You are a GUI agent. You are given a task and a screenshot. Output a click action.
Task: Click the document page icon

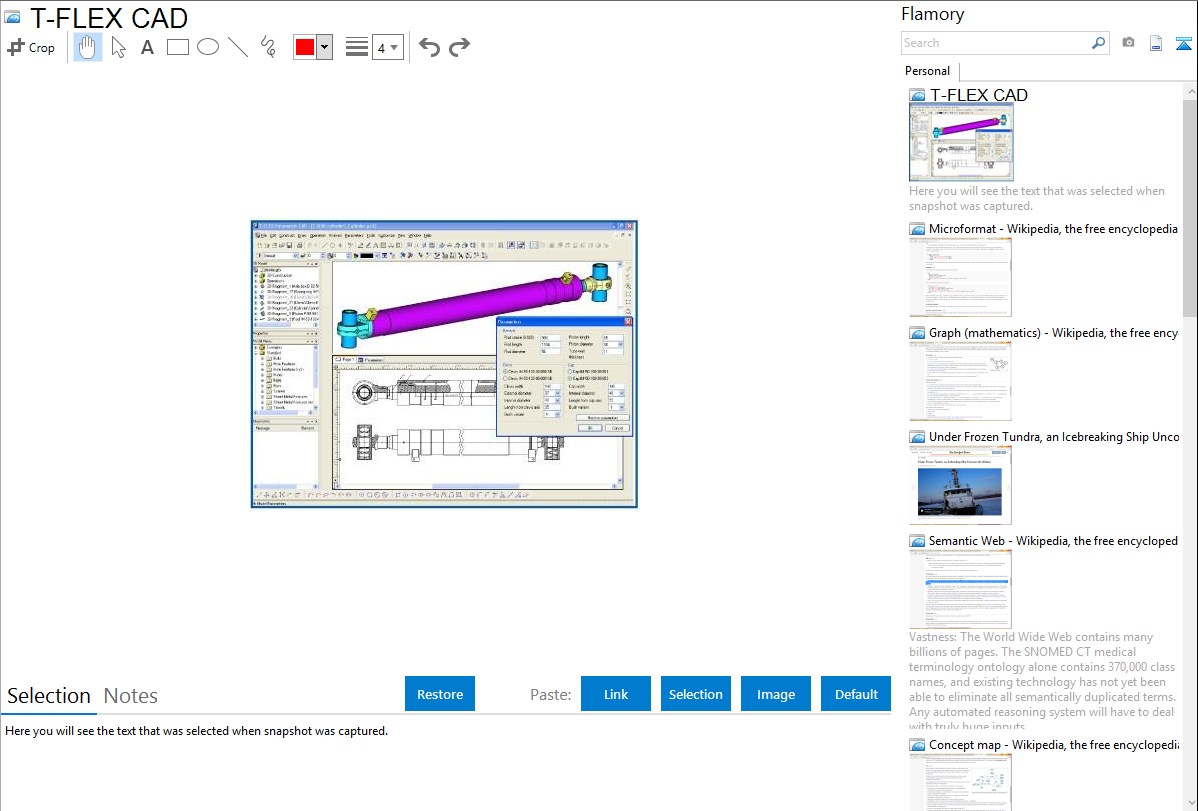pyautogui.click(x=1156, y=43)
